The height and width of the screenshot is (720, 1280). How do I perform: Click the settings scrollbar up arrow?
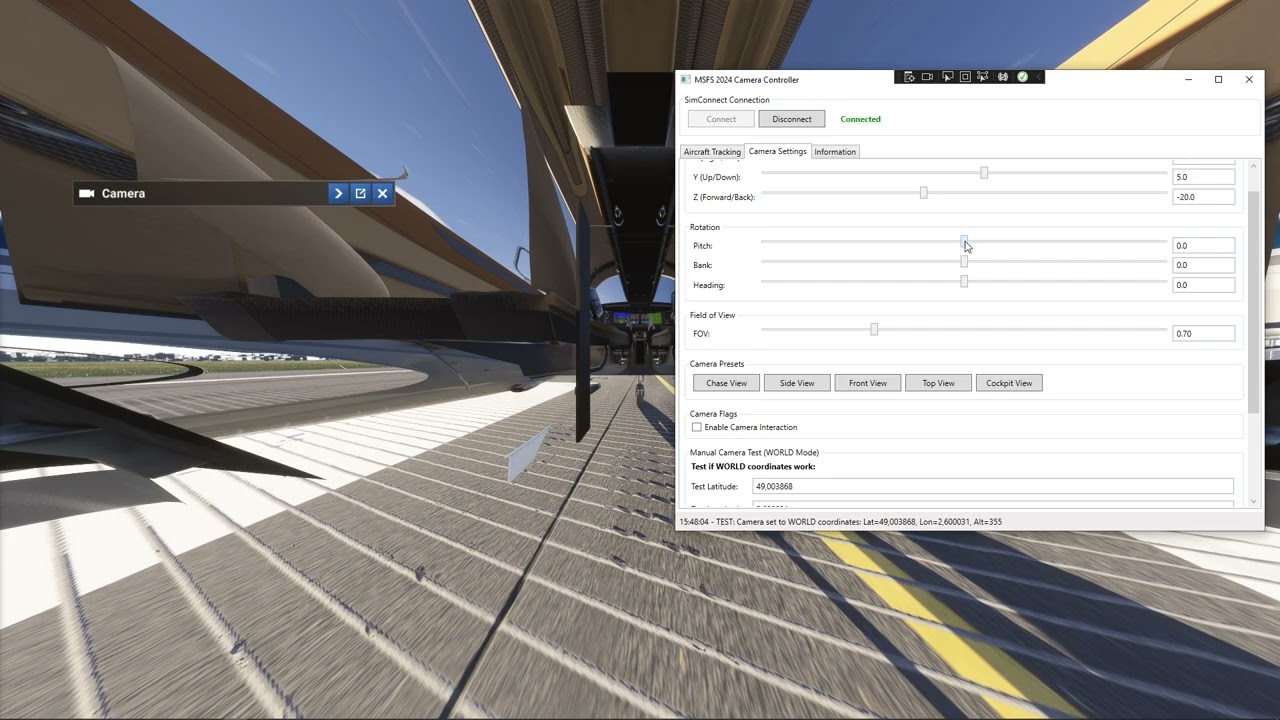point(1254,165)
